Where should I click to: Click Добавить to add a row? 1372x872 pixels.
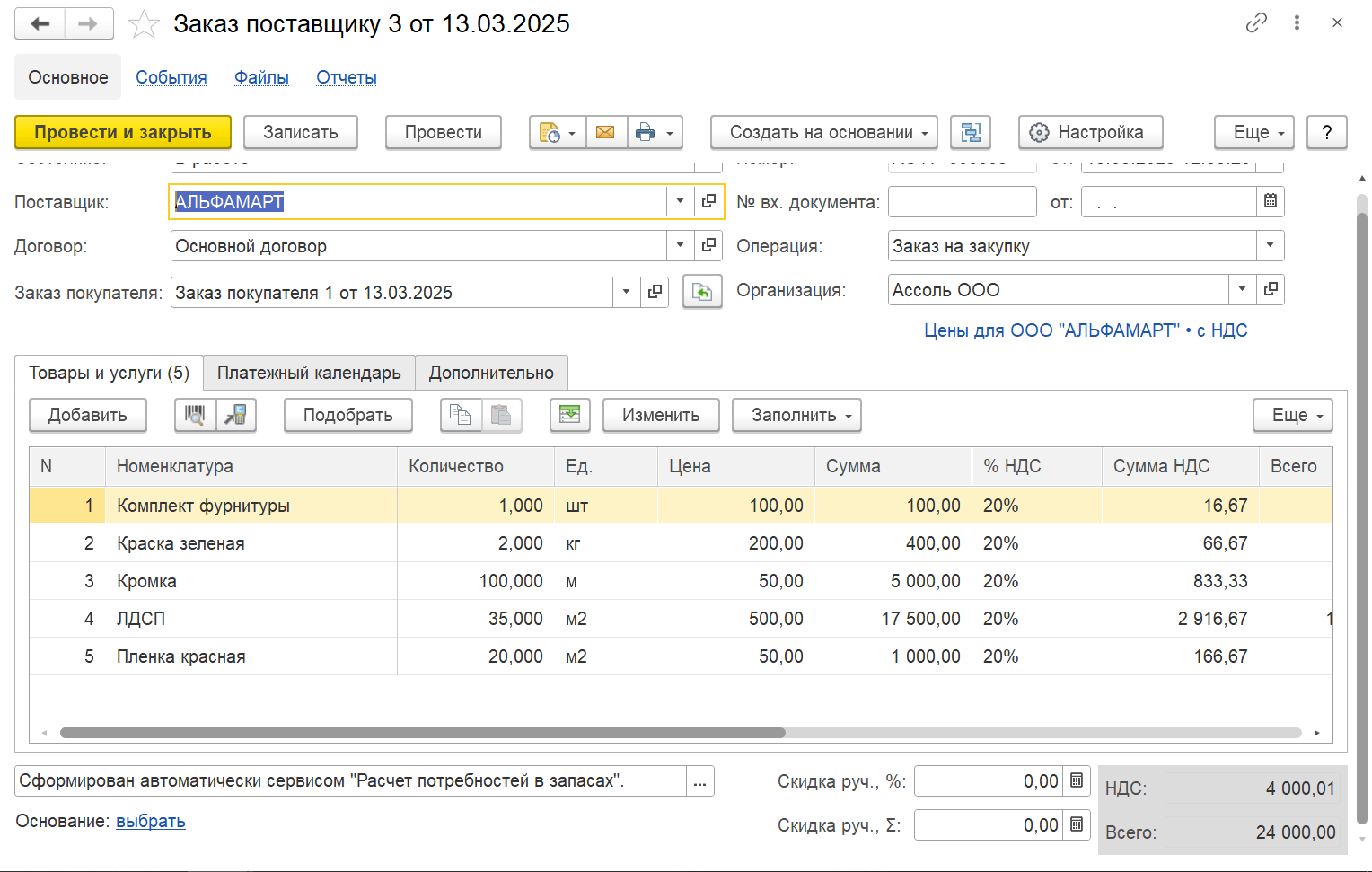point(87,415)
